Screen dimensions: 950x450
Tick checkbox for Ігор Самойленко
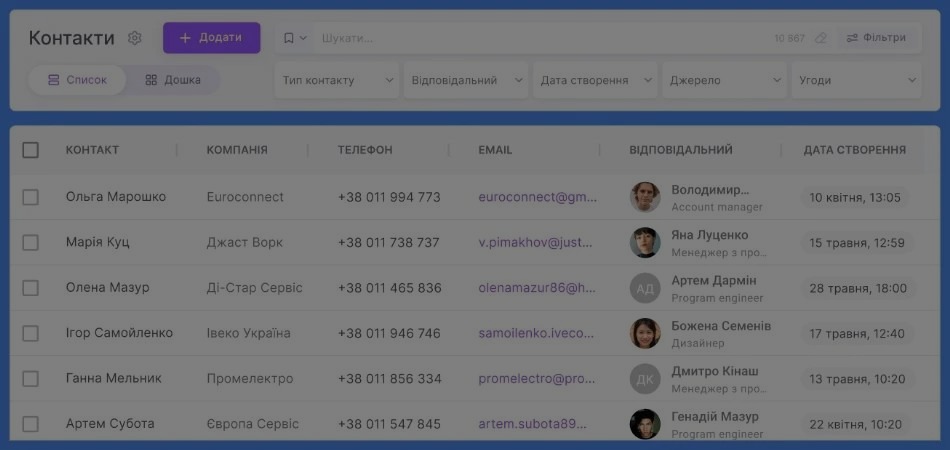pyautogui.click(x=30, y=334)
